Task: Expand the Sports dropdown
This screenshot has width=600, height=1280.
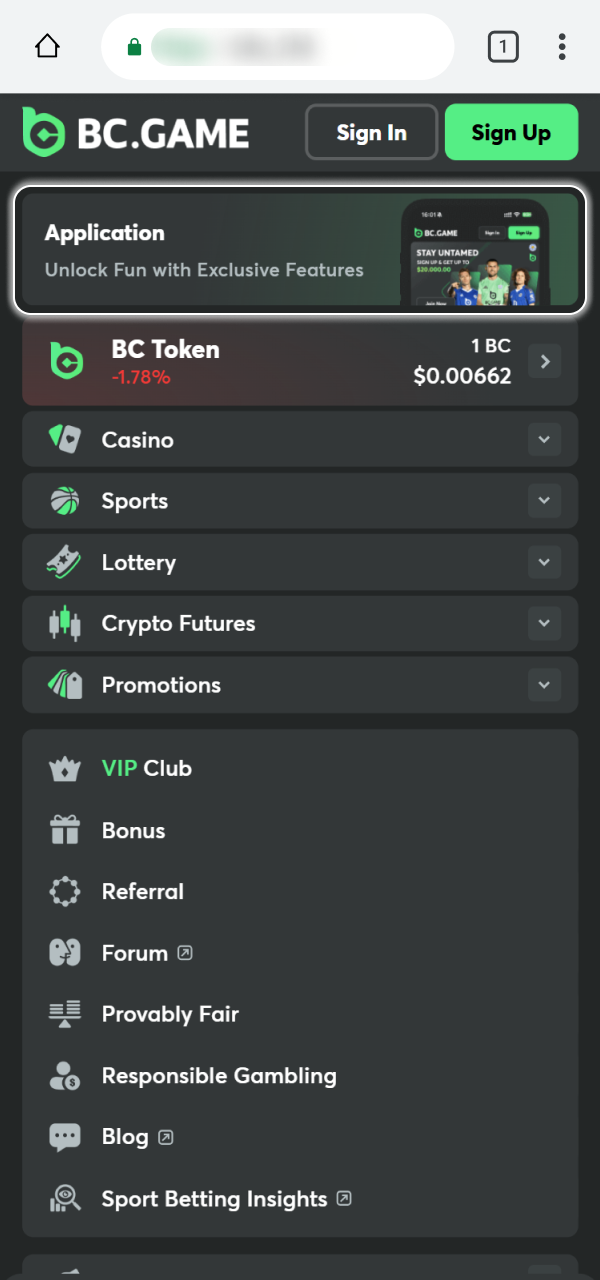Action: tap(544, 500)
